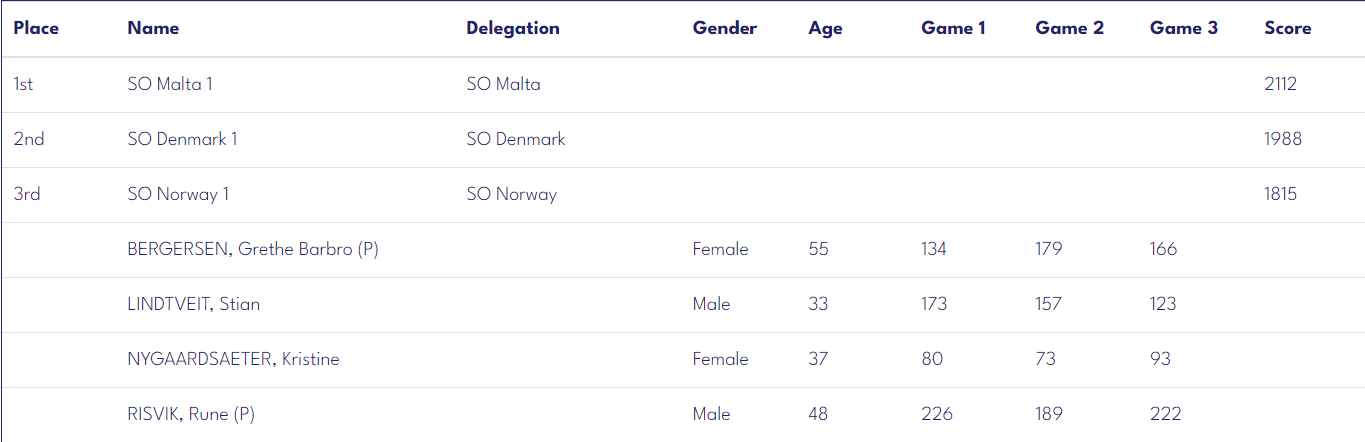Select athlete BERGERSEN, Grethe Barbro (P)
1365x442 pixels.
[253, 249]
